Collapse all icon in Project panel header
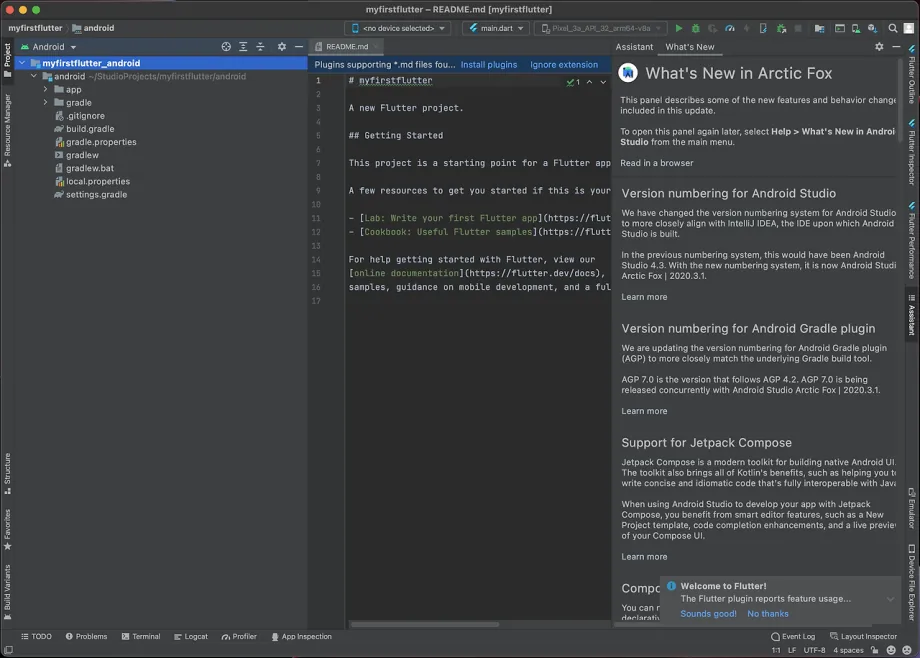This screenshot has height=658, width=920. (x=261, y=46)
